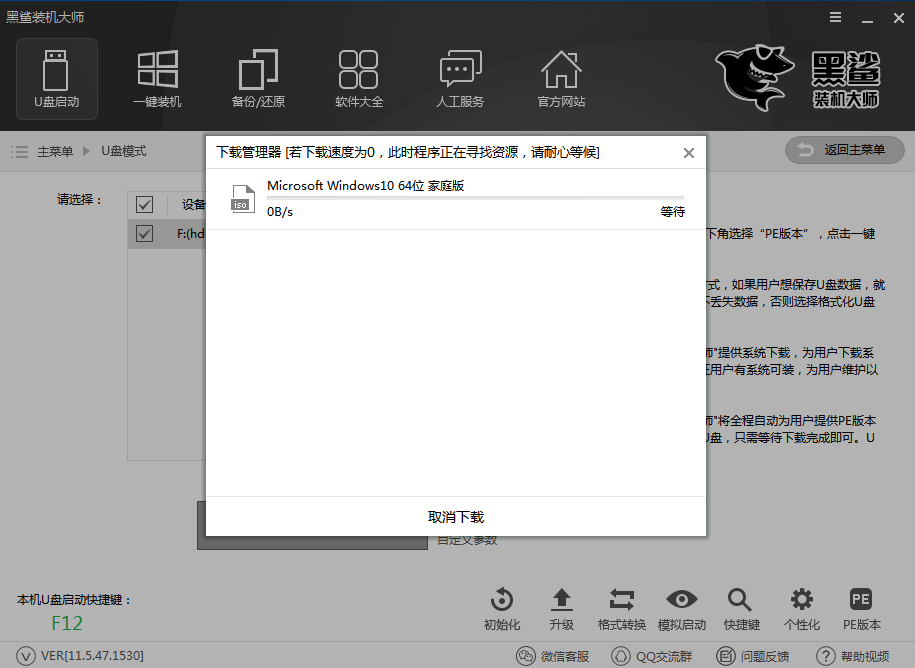This screenshot has width=915, height=668.
Task: Open 人工服务 customer support
Action: click(459, 78)
